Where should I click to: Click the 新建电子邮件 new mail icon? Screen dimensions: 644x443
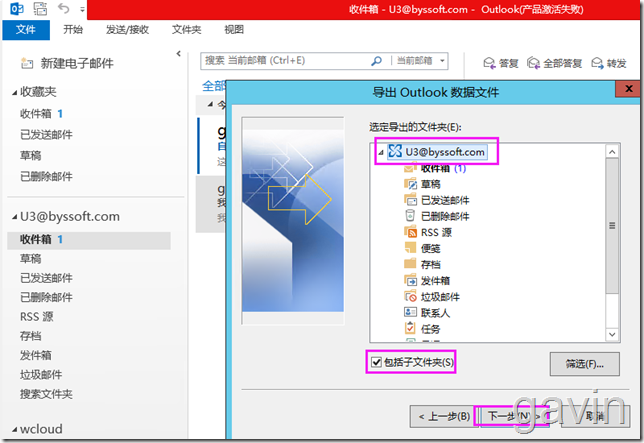pyautogui.click(x=27, y=63)
